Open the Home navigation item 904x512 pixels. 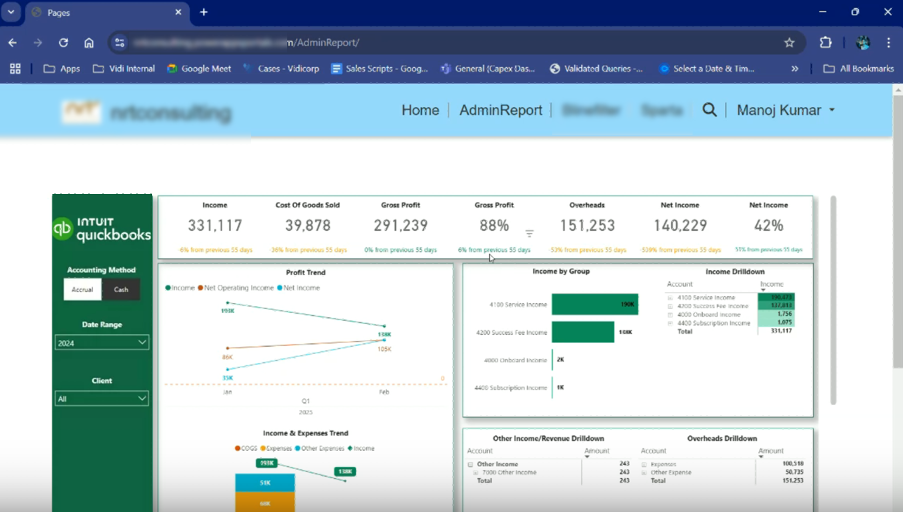click(420, 110)
